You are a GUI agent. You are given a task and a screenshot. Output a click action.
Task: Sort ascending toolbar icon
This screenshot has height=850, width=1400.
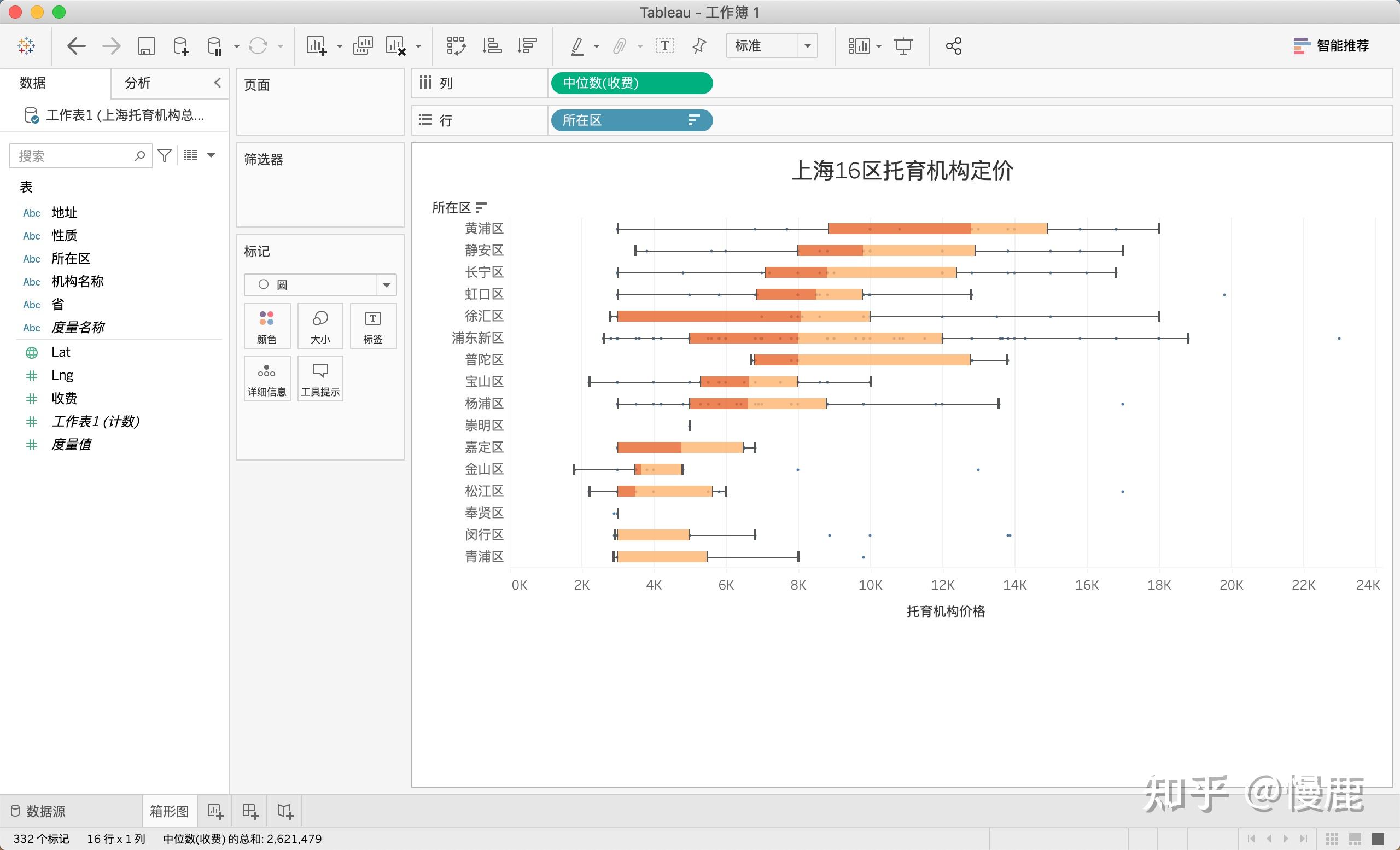tap(492, 45)
